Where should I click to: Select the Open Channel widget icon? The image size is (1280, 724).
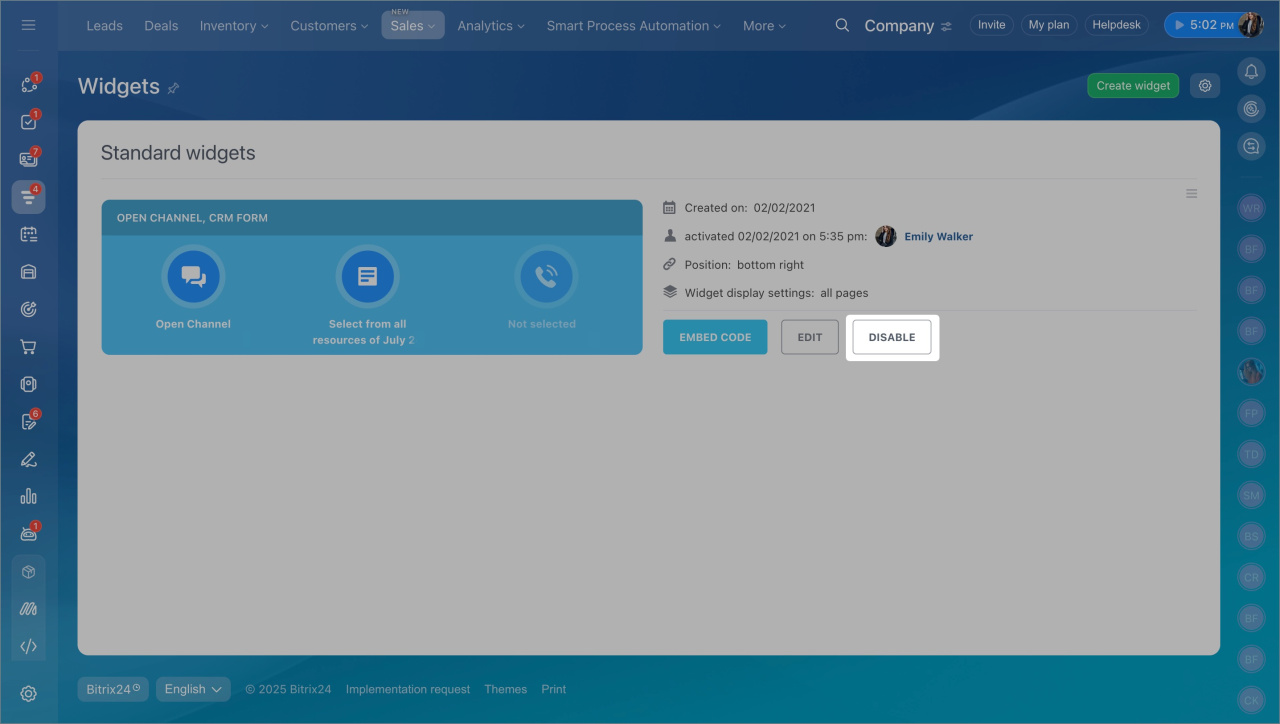(193, 277)
